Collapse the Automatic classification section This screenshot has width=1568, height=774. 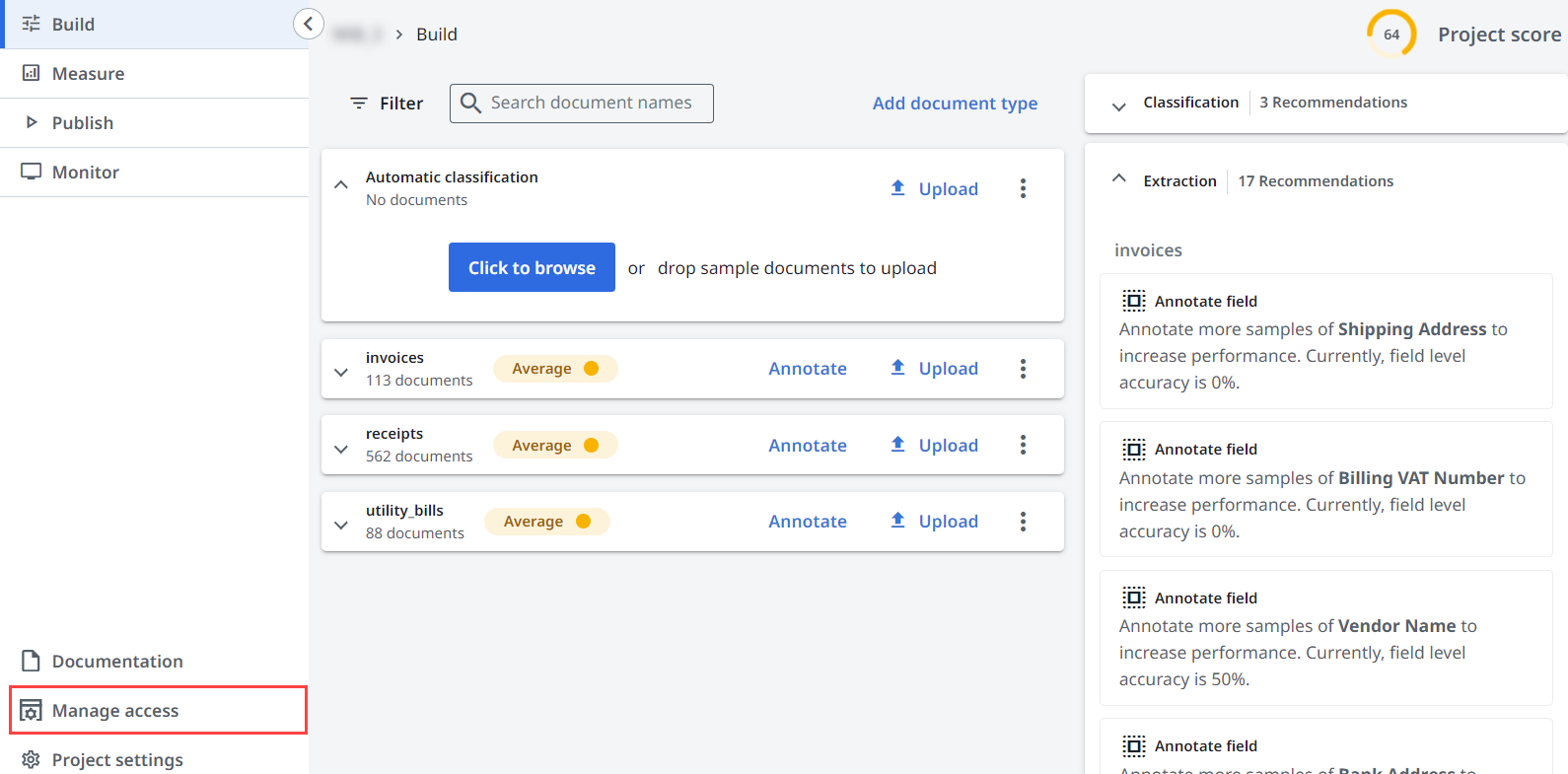[x=341, y=184]
